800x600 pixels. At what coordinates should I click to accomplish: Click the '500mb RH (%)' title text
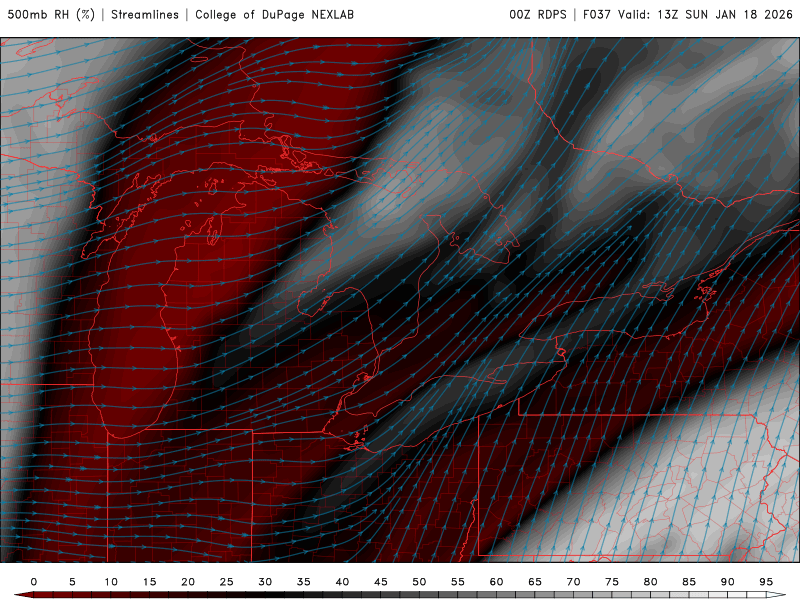point(51,15)
